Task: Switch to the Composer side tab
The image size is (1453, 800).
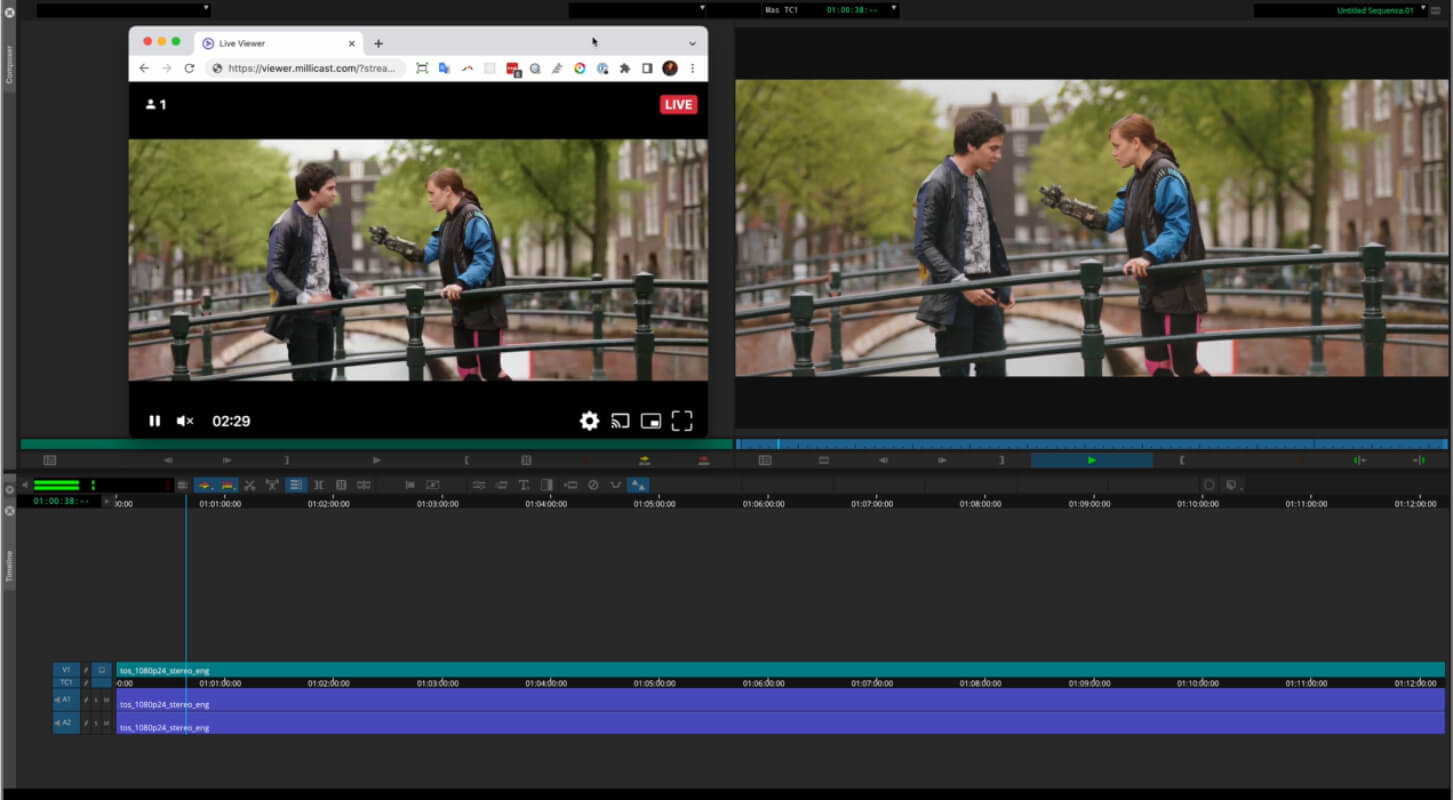Action: point(10,64)
